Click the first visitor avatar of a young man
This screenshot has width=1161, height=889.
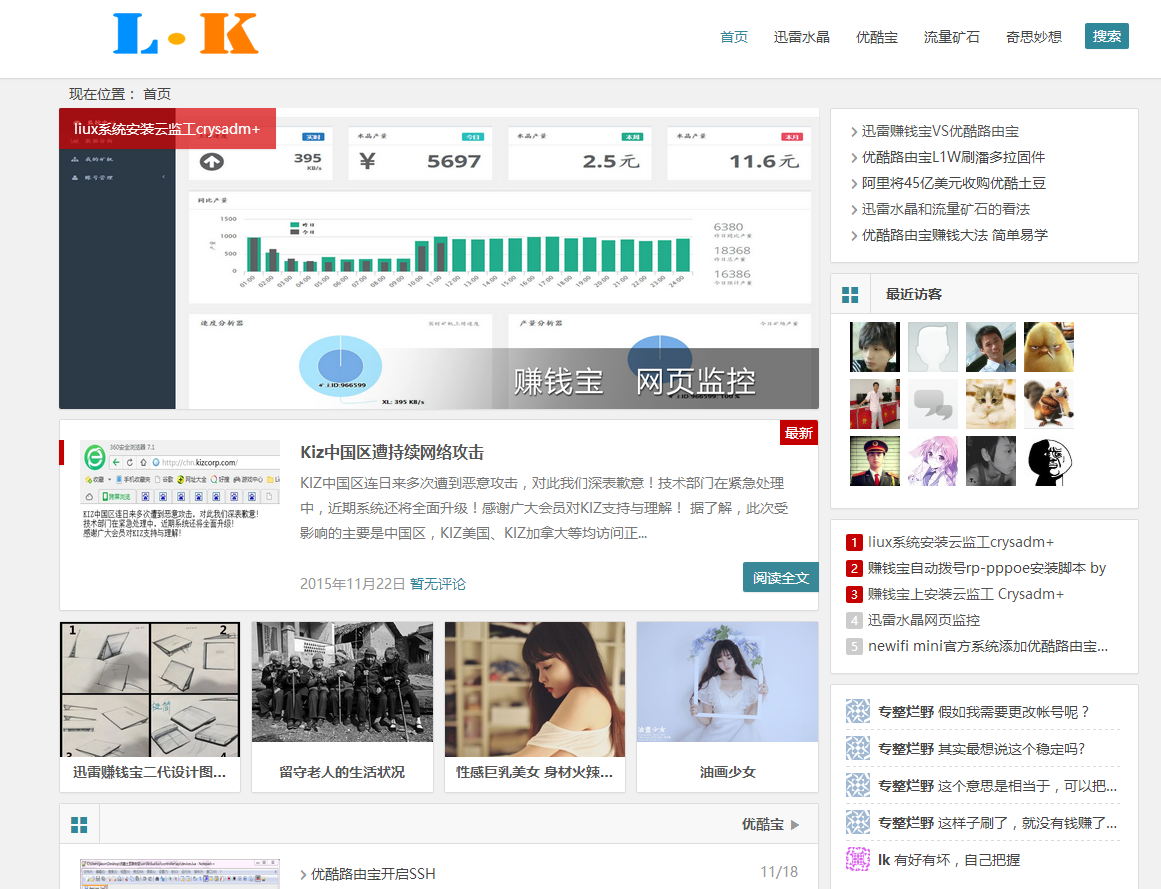click(874, 346)
